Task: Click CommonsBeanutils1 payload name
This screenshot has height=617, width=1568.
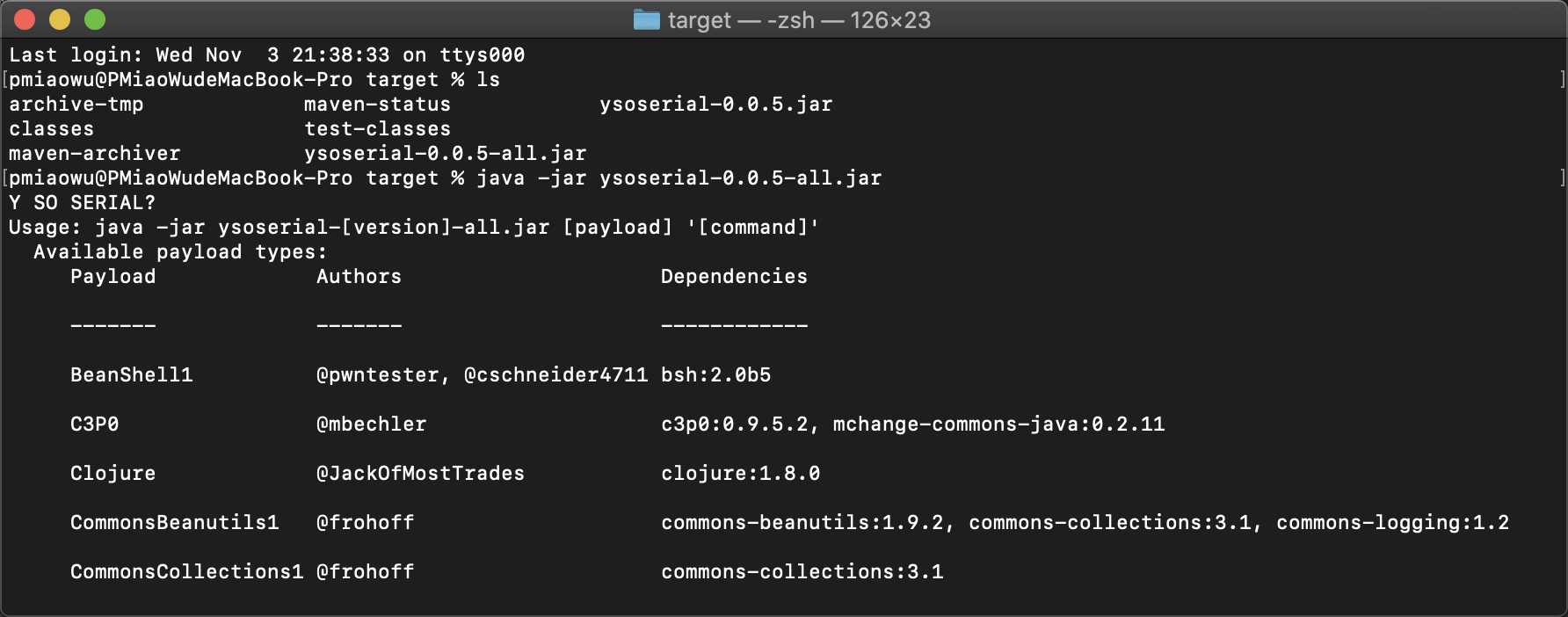Action: [x=174, y=523]
